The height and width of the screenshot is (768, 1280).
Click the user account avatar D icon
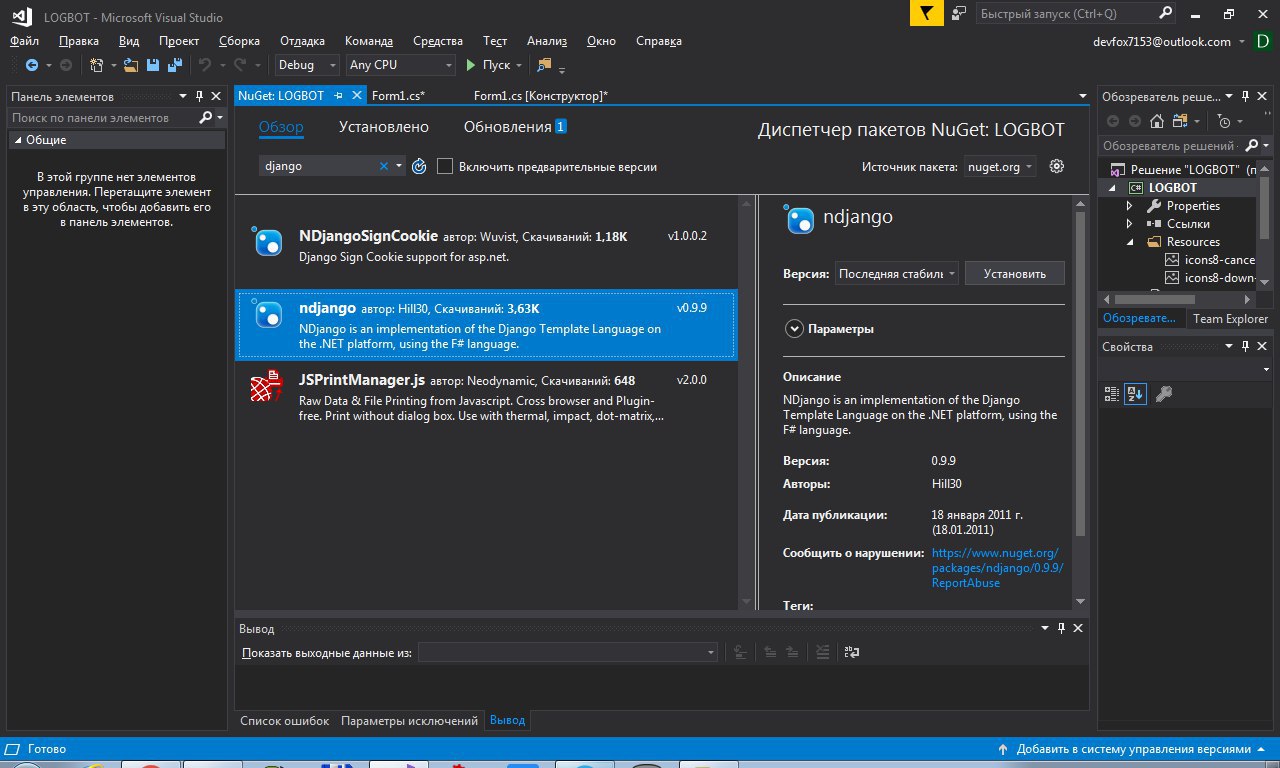point(1265,41)
